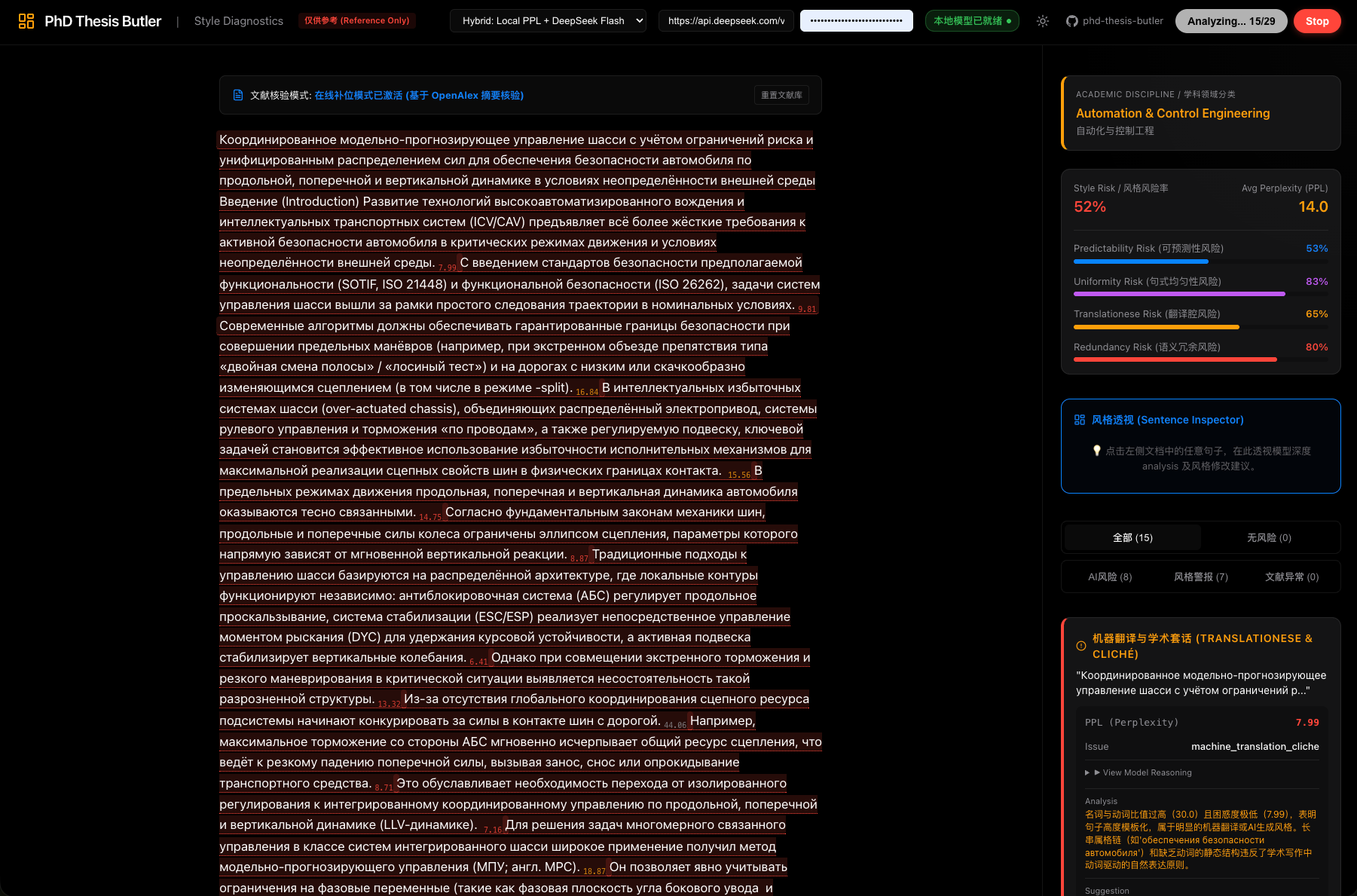Click the 52% style risk value
Screen dimensions: 1357x896
(x=1090, y=206)
